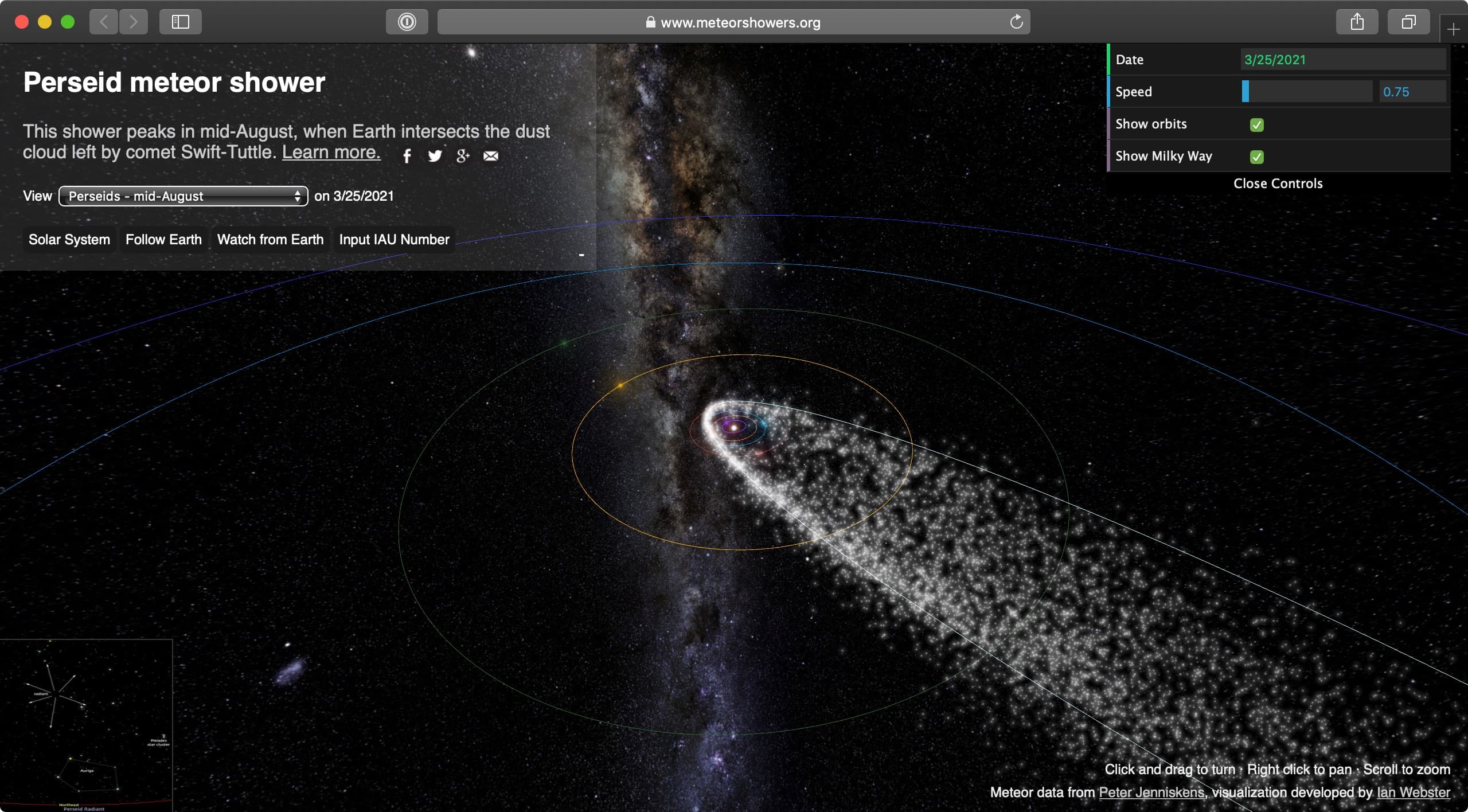Open the Learn more link
Image resolution: width=1468 pixels, height=812 pixels.
331,152
